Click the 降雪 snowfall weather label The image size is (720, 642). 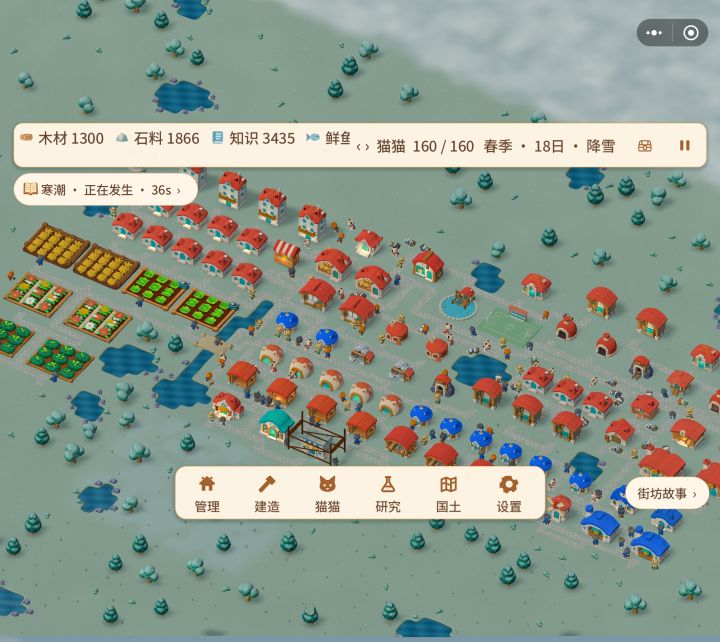click(x=601, y=146)
